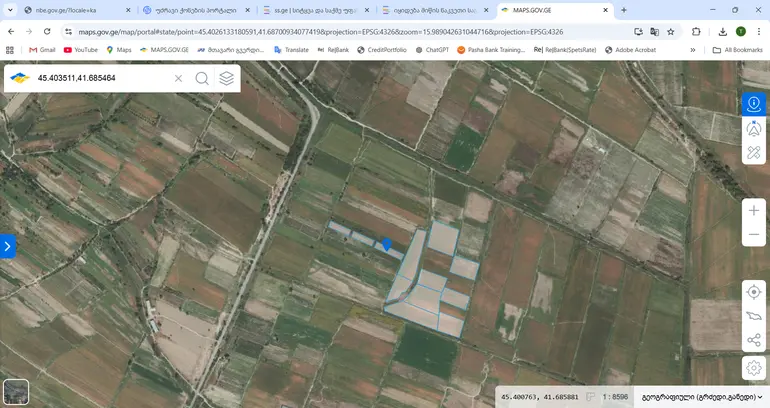Open the RejBank bookmark
The image size is (770, 408).
[x=333, y=50]
